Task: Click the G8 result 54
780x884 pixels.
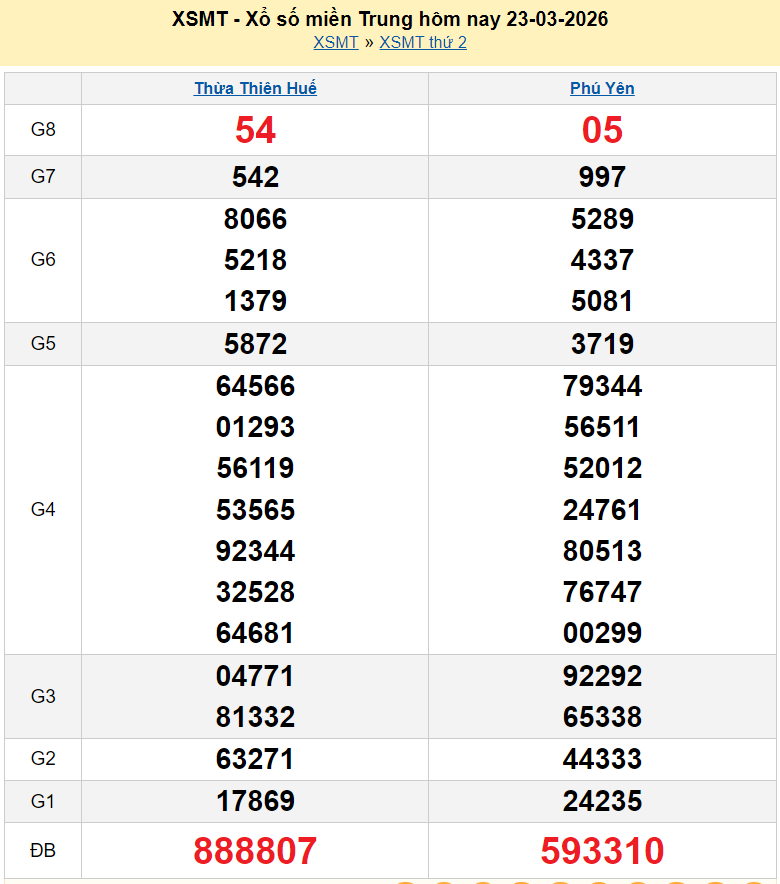Action: tap(255, 130)
